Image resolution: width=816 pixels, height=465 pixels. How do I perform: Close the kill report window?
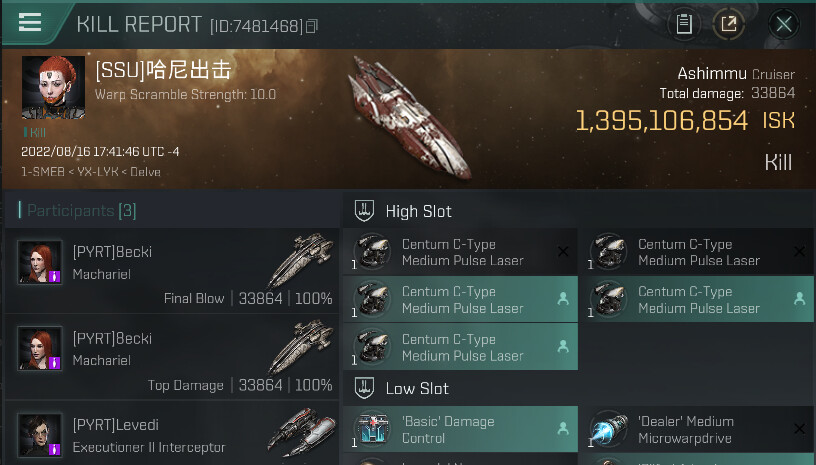pos(784,24)
